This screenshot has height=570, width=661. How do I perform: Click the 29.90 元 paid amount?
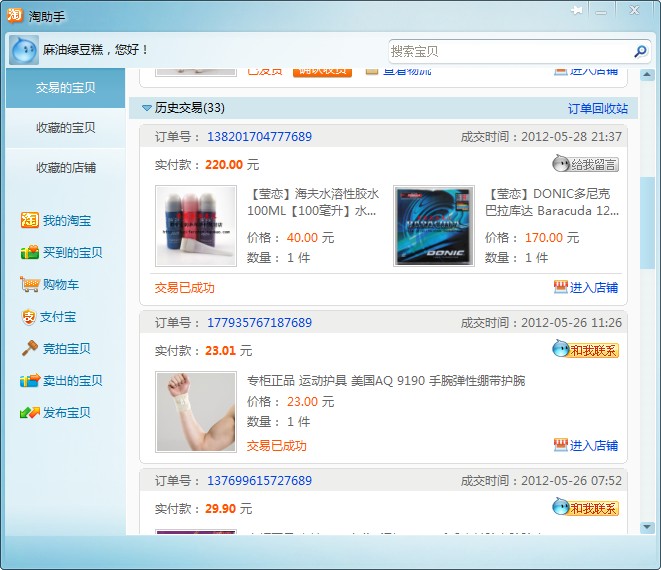tap(228, 508)
